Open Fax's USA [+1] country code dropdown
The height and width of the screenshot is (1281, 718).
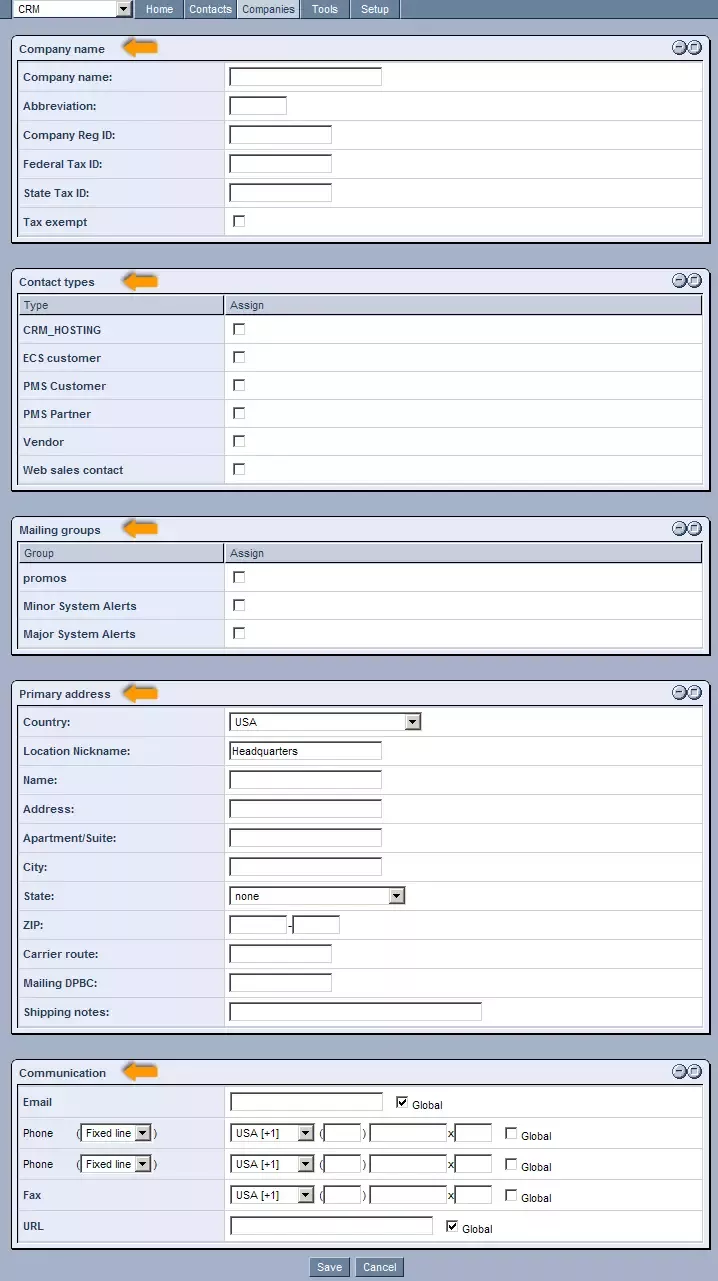pyautogui.click(x=272, y=1195)
